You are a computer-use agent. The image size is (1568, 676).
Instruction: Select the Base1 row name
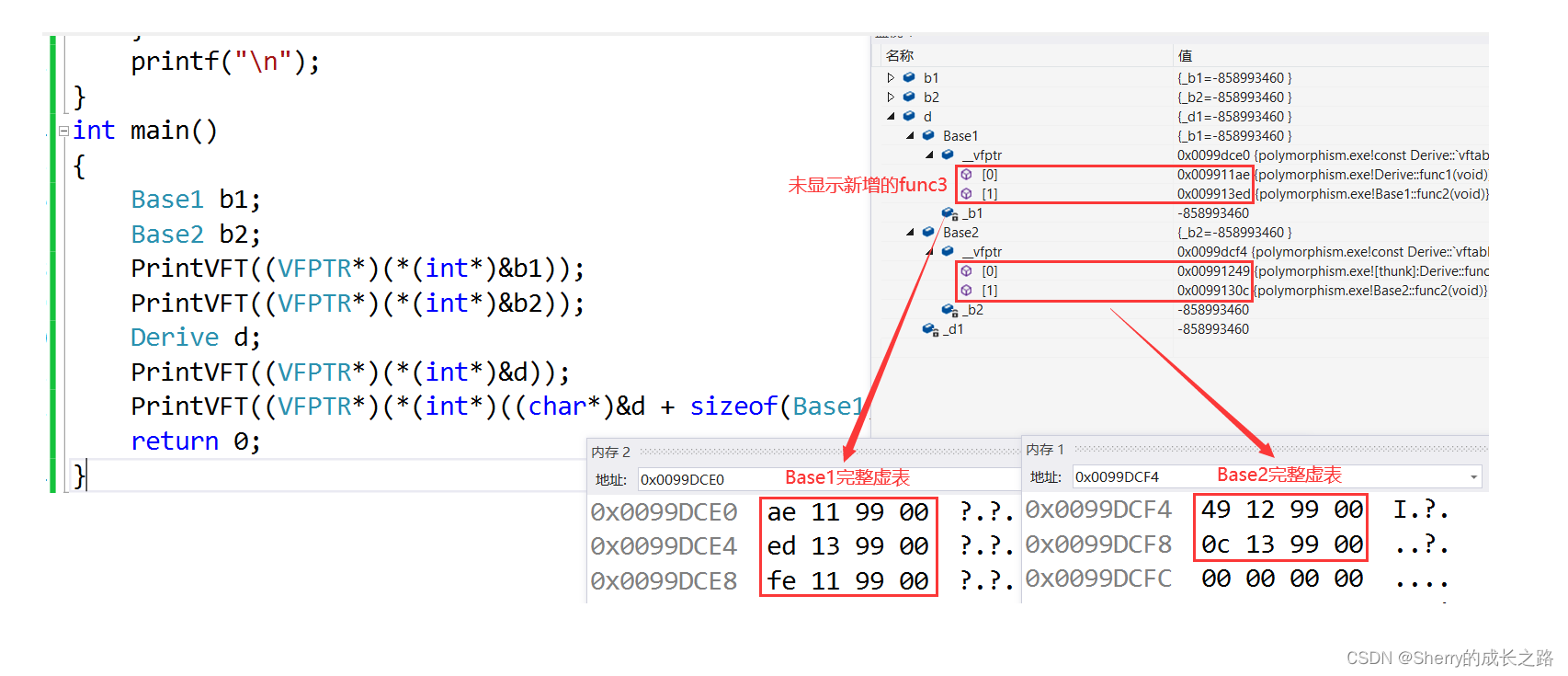(960, 135)
